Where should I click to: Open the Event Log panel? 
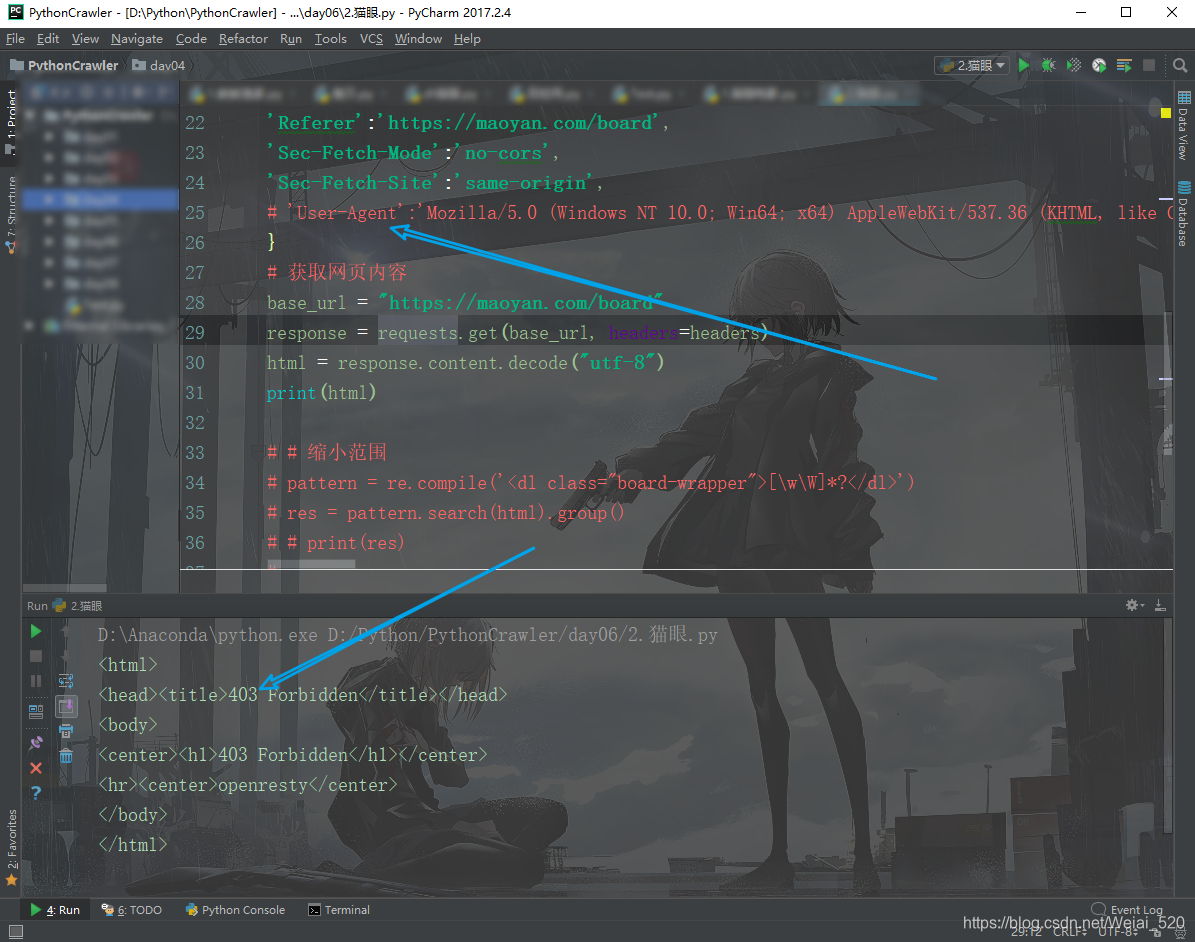(1128, 909)
